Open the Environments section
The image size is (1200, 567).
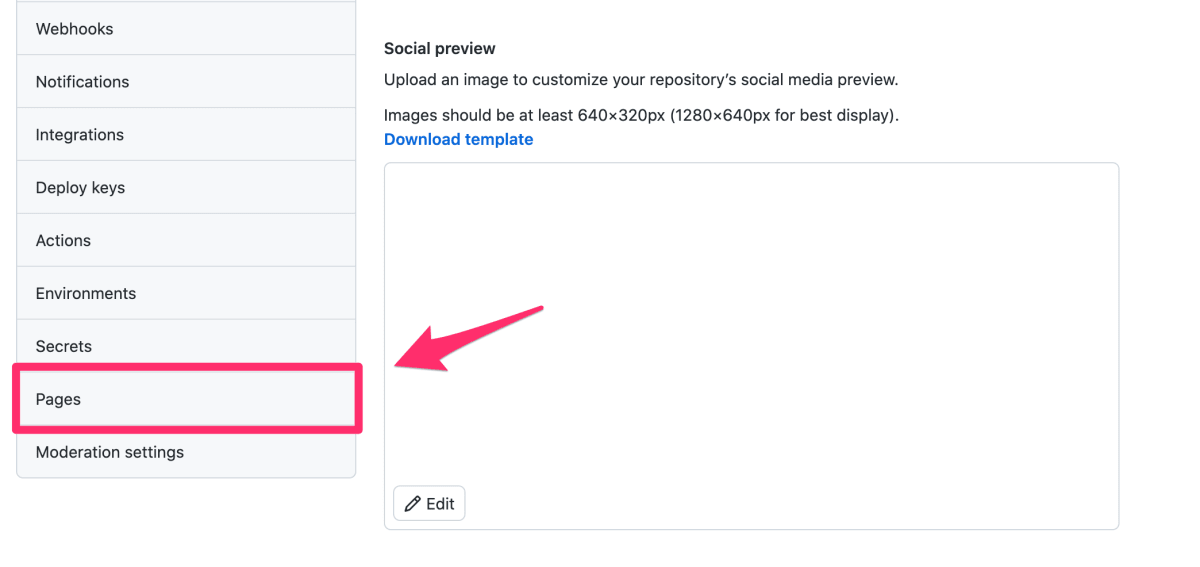[186, 294]
